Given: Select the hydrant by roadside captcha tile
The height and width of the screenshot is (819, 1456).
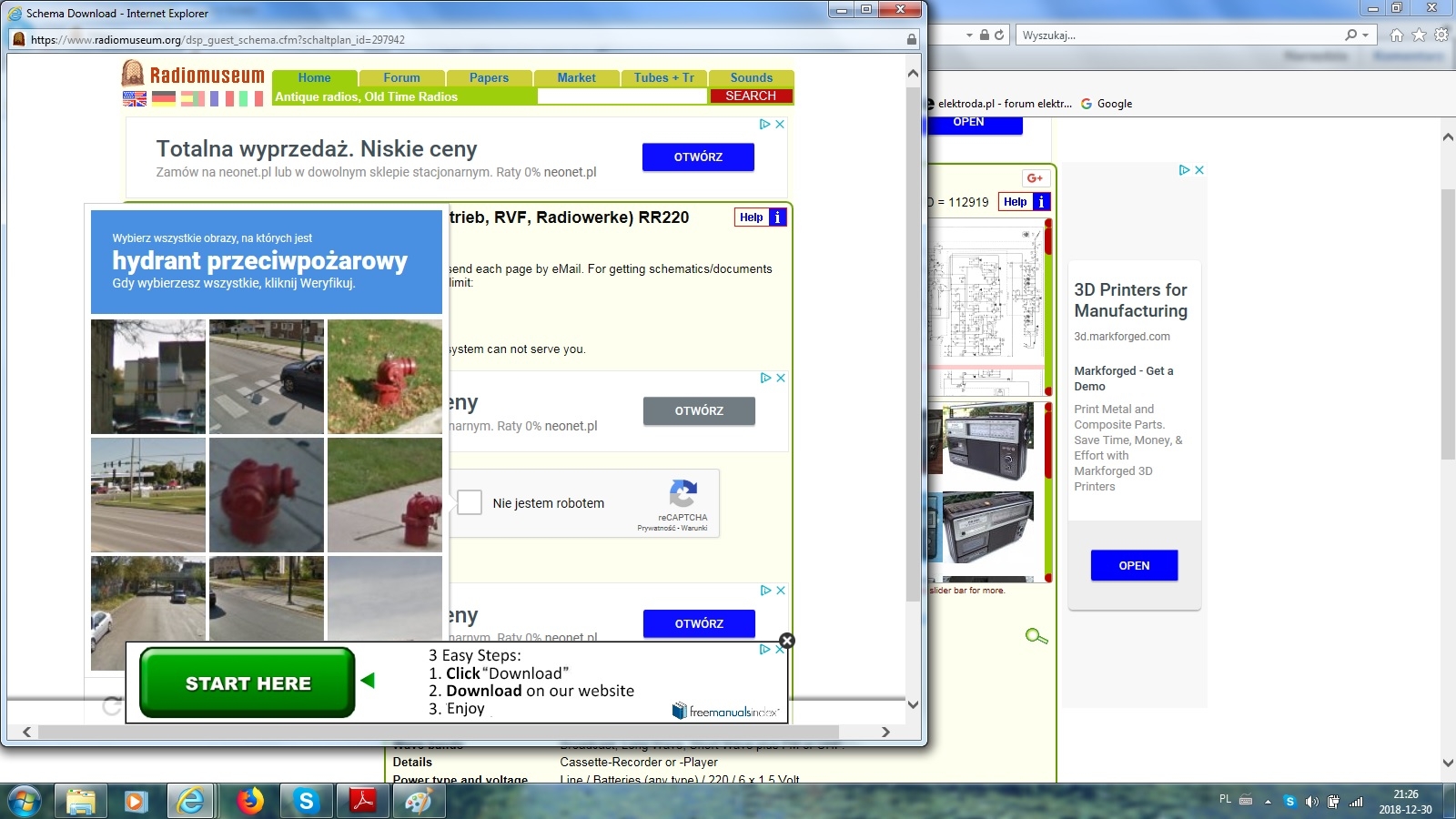Looking at the screenshot, I should pos(385,495).
